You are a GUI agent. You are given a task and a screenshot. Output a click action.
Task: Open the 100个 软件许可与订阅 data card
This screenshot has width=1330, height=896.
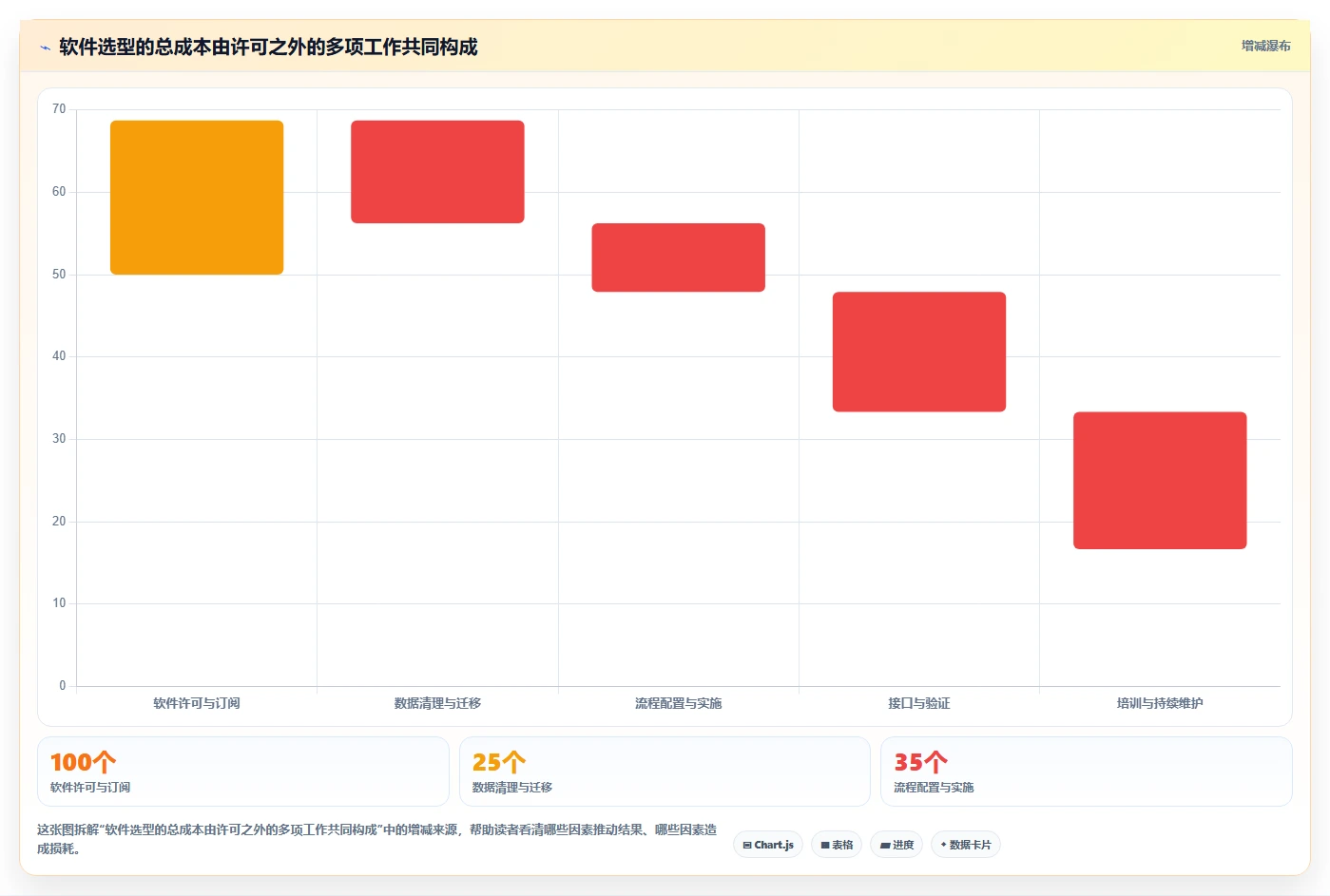click(x=243, y=772)
